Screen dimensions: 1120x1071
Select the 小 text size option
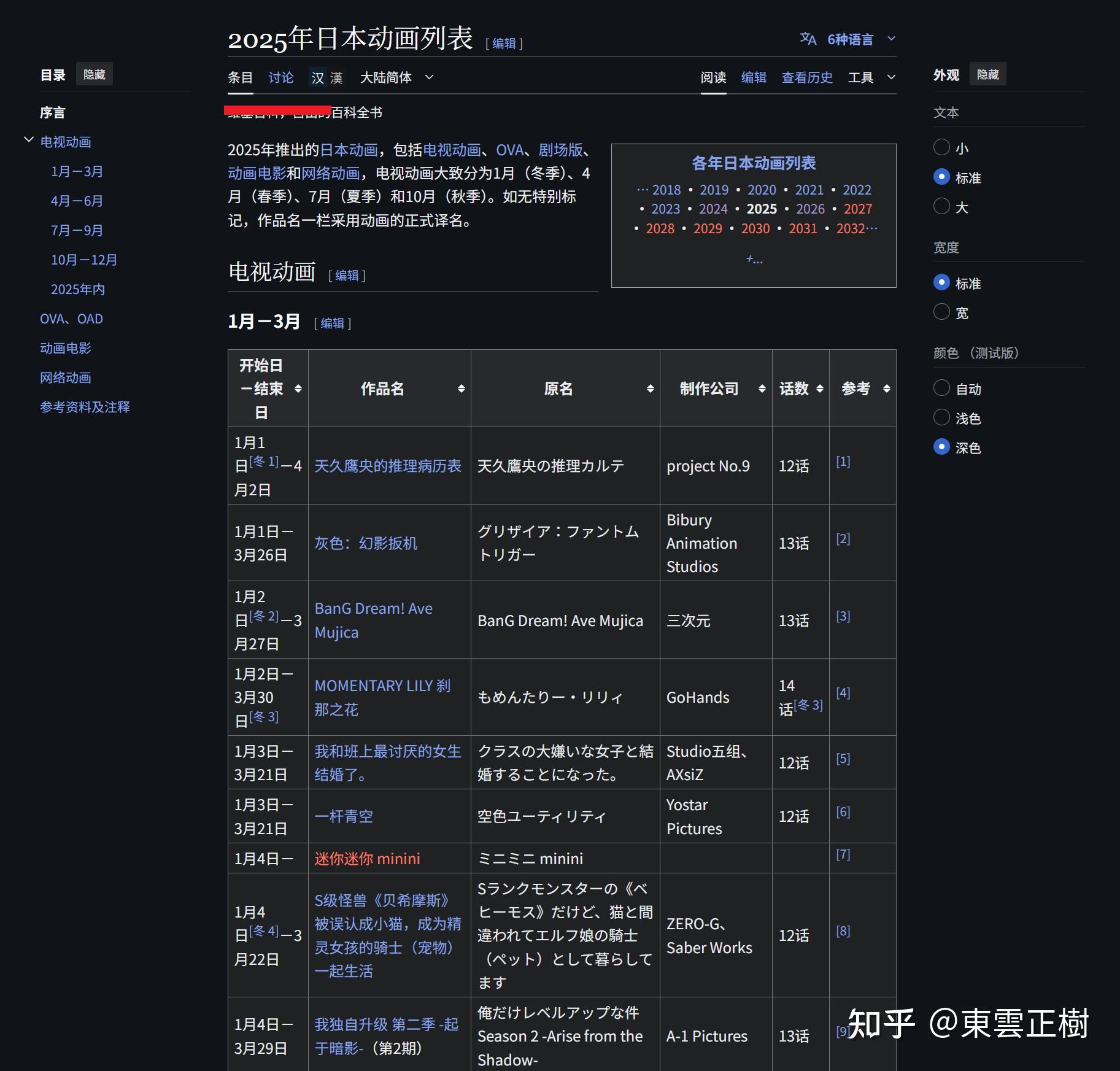coord(941,147)
